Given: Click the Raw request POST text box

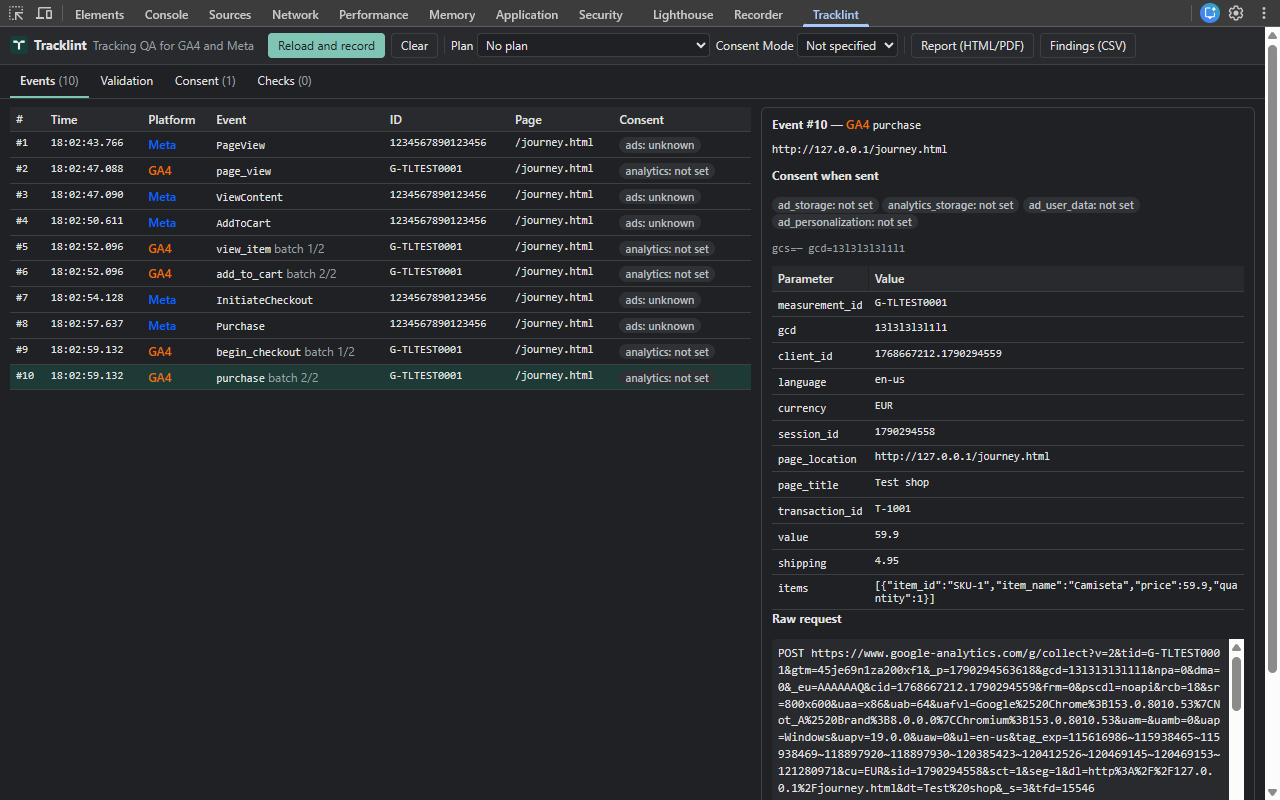Looking at the screenshot, I should click(1000, 719).
